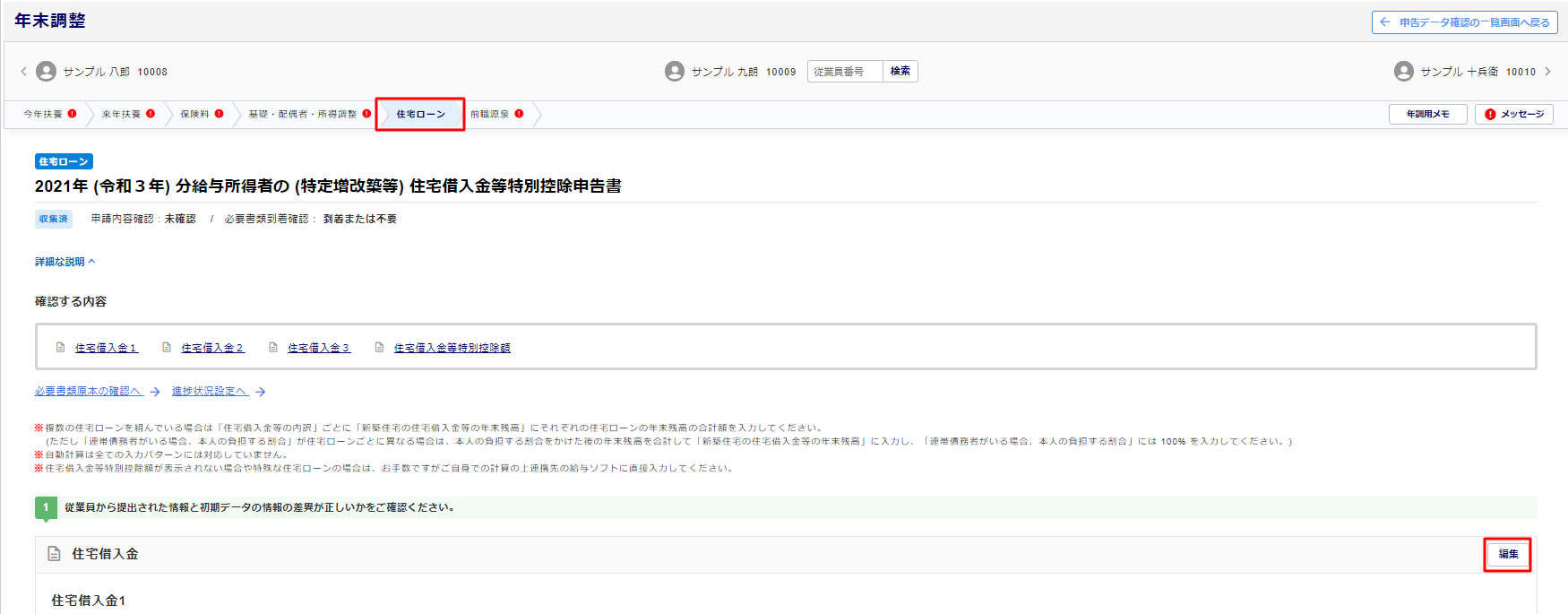The width and height of the screenshot is (1568, 614).
Task: Click arrow icon after 必要書類原本の確認へ
Action: point(155,392)
